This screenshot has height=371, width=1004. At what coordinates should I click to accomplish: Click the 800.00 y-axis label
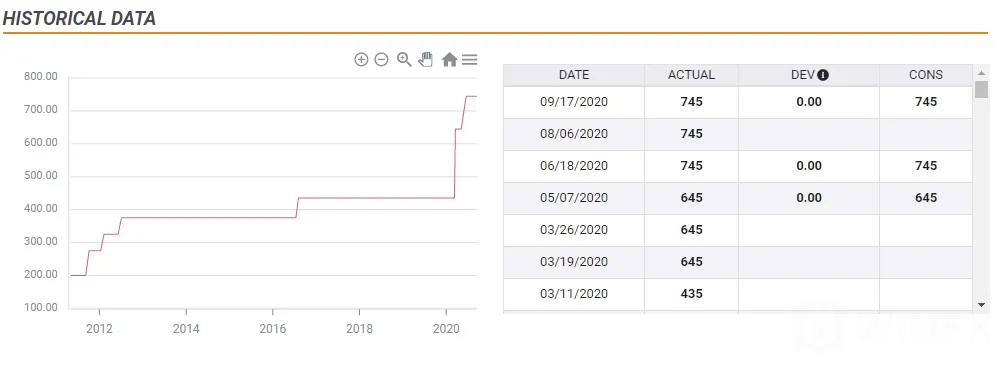click(x=41, y=77)
